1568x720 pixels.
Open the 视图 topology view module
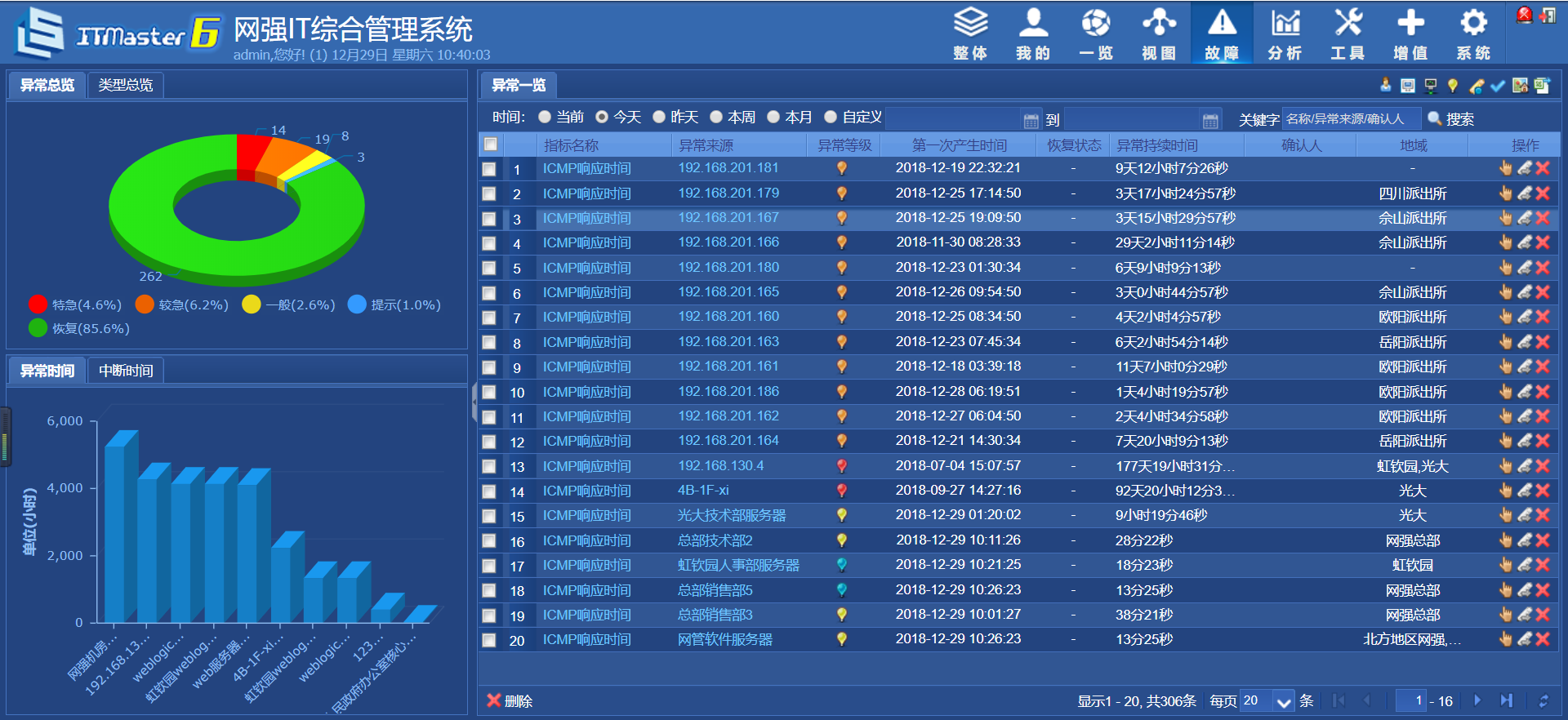[1159, 33]
